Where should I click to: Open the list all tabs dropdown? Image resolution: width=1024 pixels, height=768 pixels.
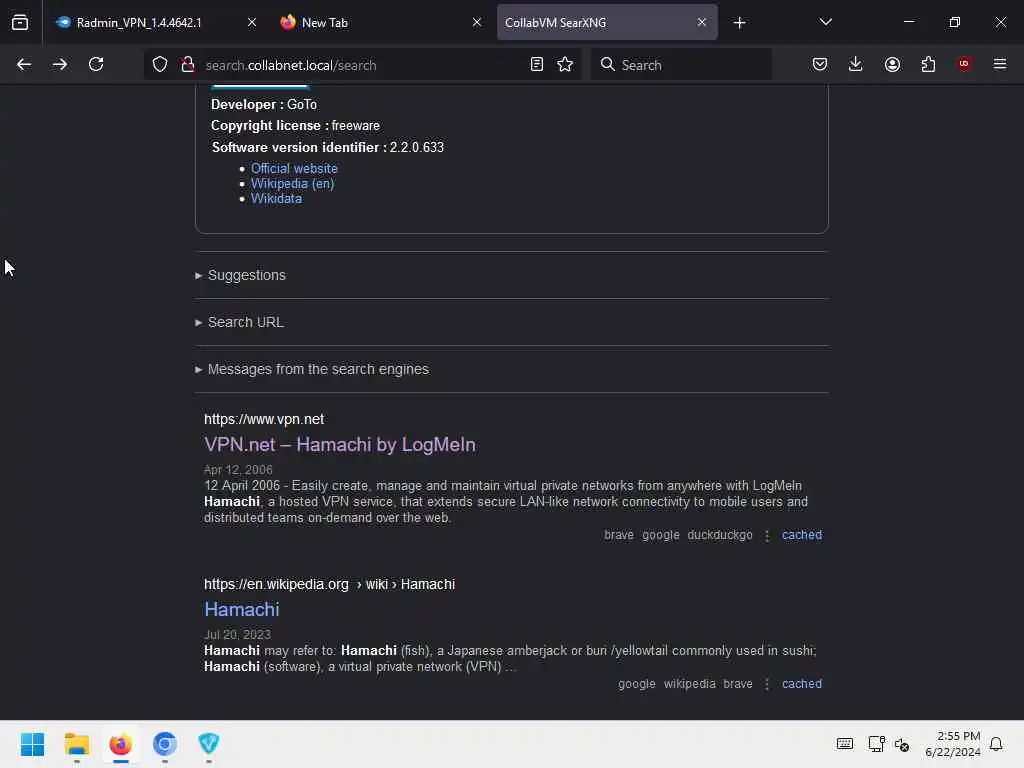(825, 22)
